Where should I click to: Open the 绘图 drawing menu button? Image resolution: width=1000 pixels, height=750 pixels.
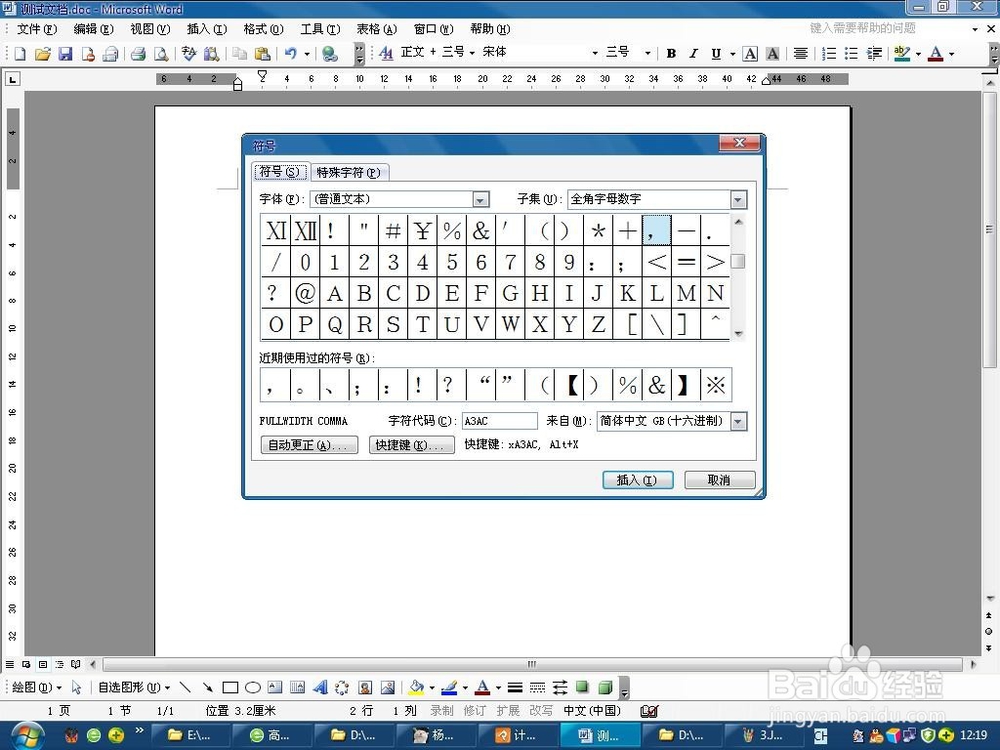click(36, 688)
